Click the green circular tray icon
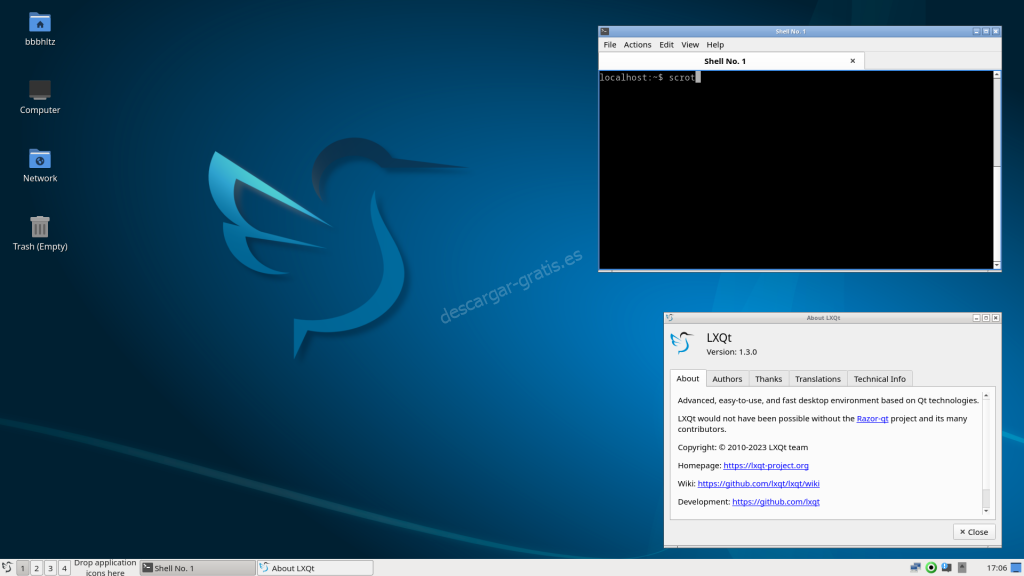This screenshot has height=576, width=1024. click(931, 568)
